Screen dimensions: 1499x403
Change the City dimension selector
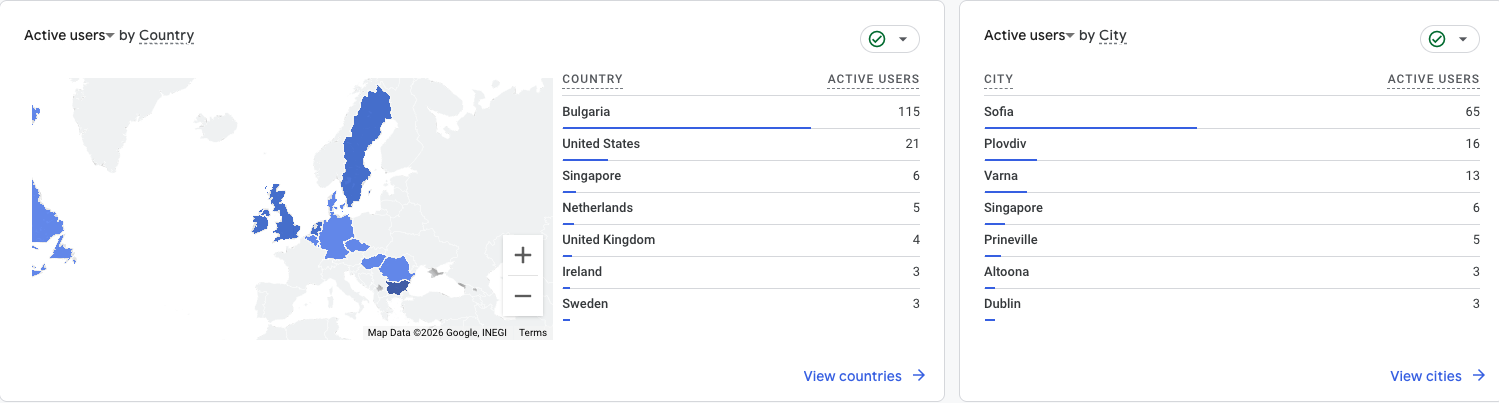1113,36
